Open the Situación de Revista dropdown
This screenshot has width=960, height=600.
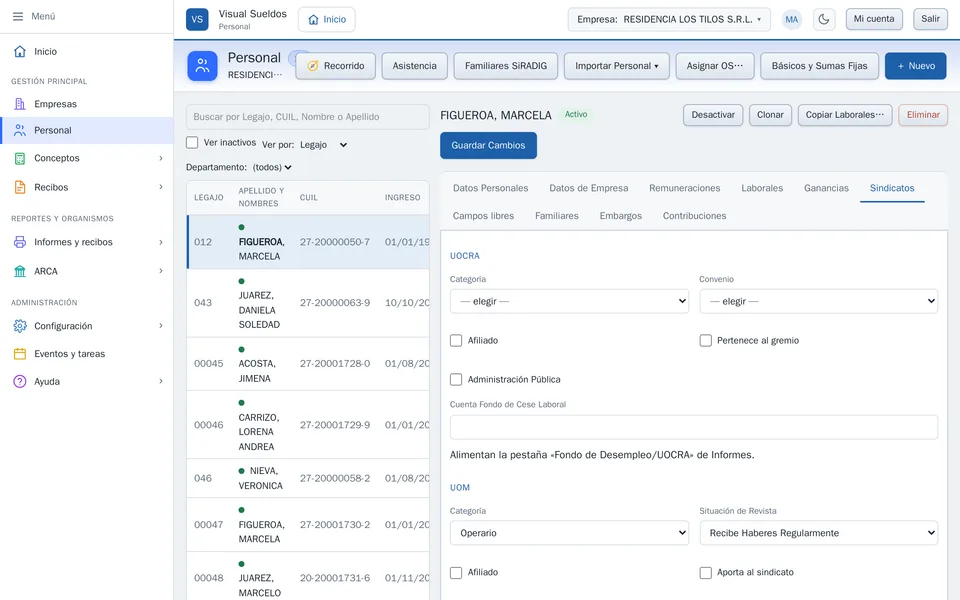pyautogui.click(x=819, y=533)
